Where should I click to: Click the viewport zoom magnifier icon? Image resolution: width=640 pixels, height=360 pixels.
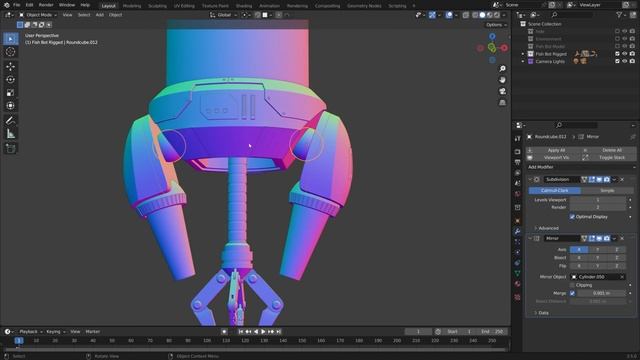502,69
